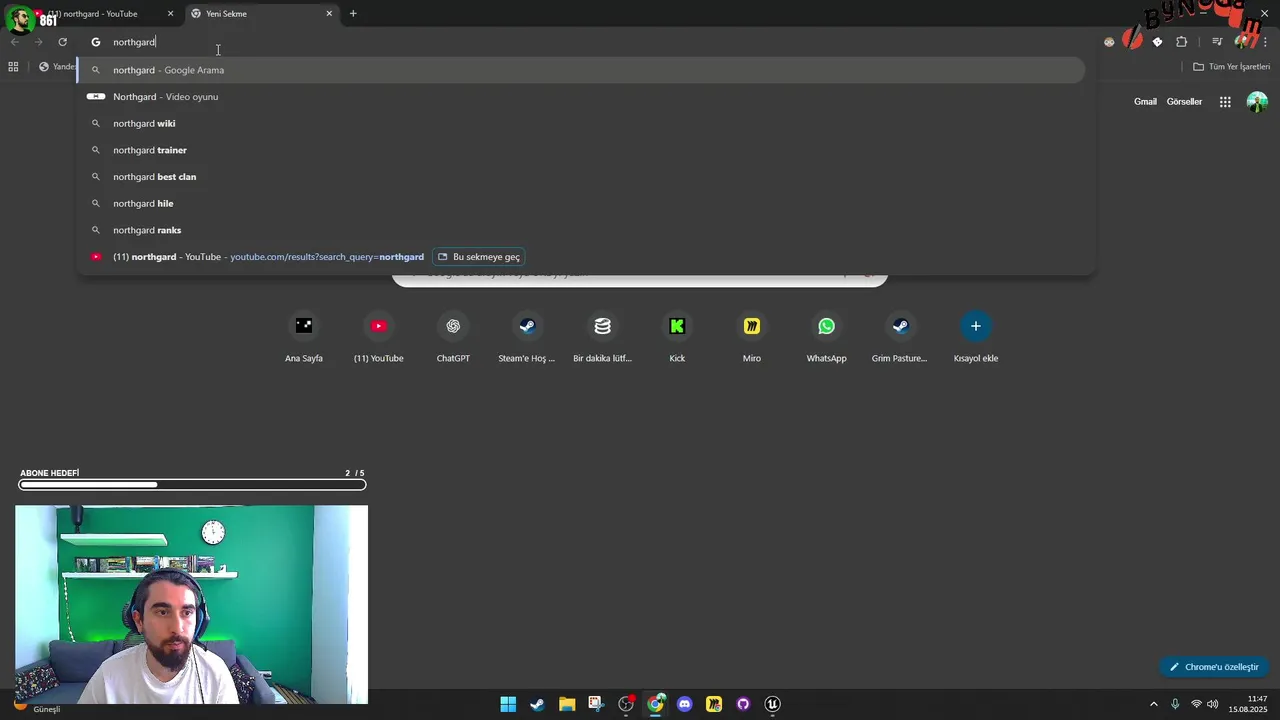1280x720 pixels.
Task: Open volume control in system tray
Action: pyautogui.click(x=1213, y=704)
